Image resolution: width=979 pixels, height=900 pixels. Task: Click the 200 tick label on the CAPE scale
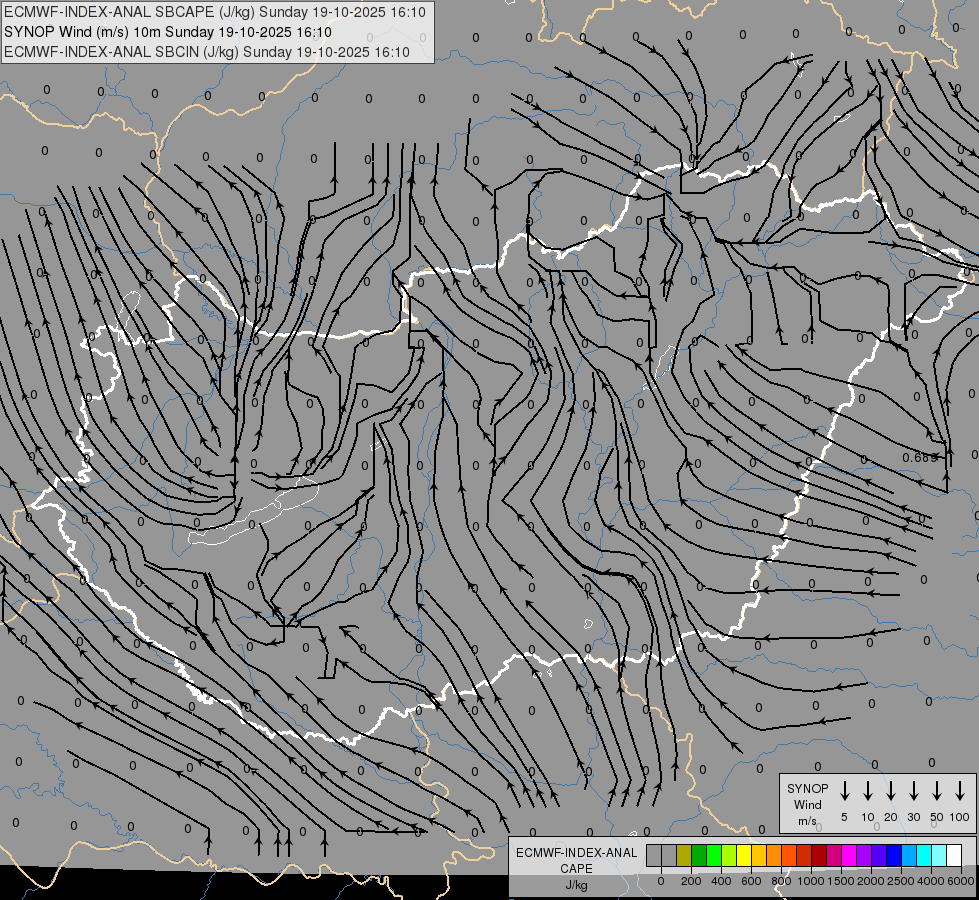click(x=691, y=881)
